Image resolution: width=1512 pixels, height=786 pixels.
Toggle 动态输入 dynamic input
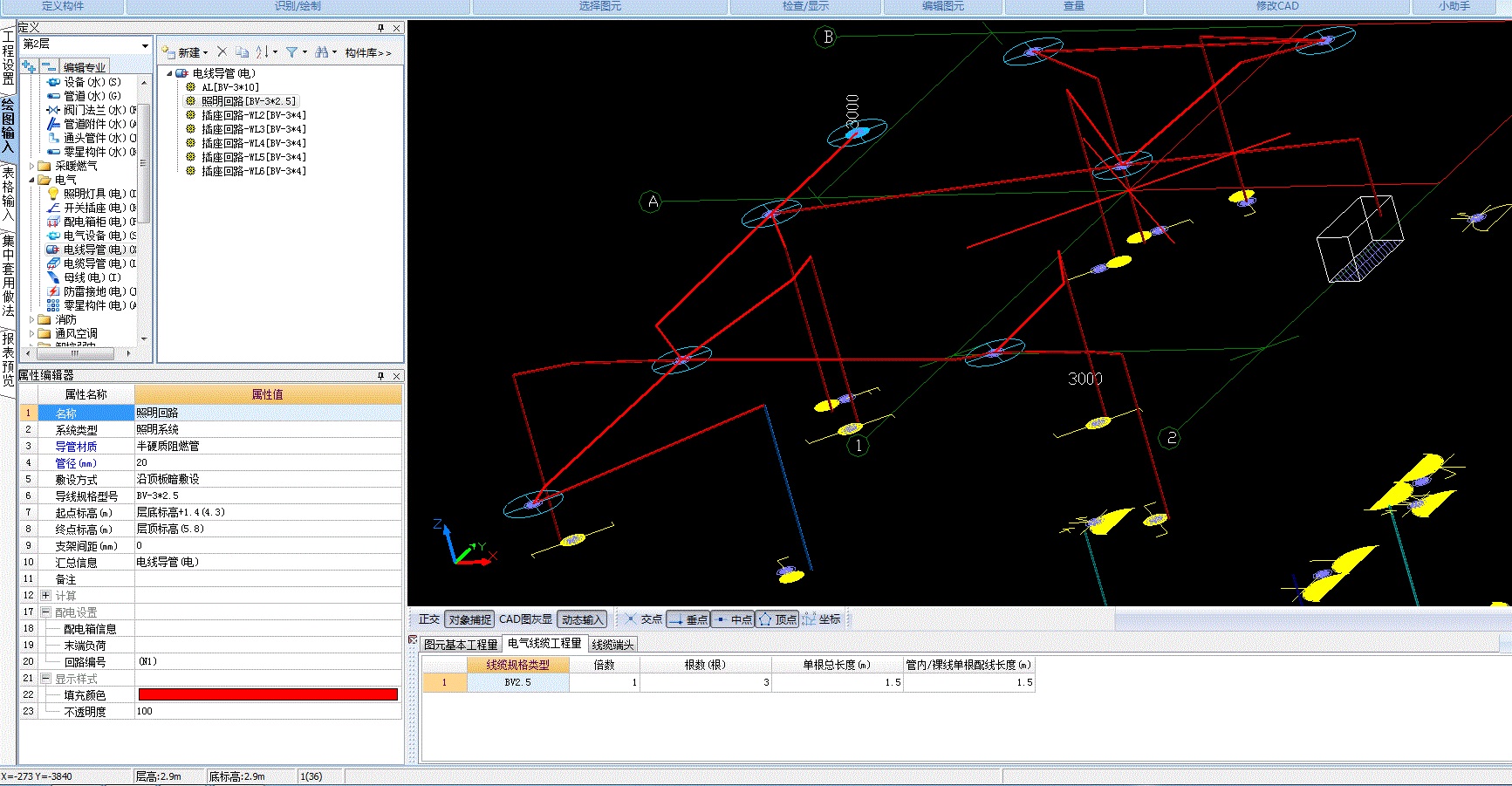582,619
